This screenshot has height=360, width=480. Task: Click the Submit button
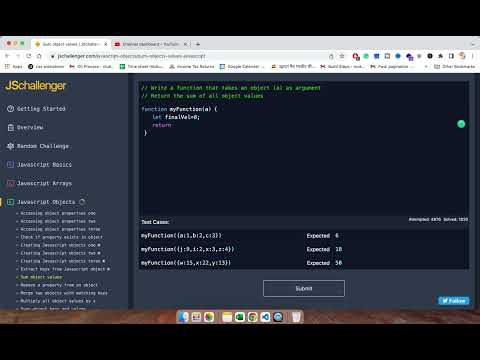(304, 288)
